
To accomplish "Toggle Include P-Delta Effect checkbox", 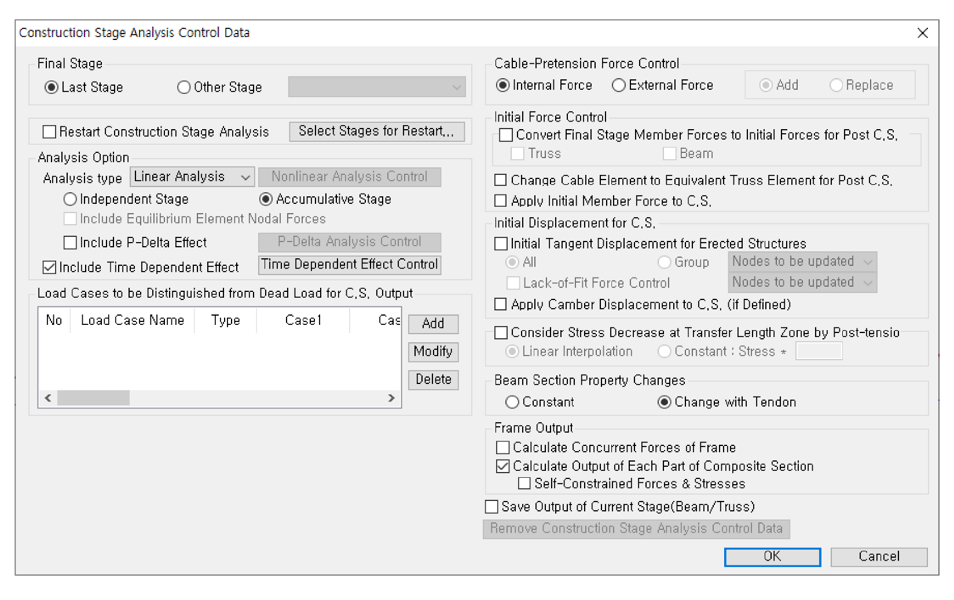I will [x=70, y=242].
